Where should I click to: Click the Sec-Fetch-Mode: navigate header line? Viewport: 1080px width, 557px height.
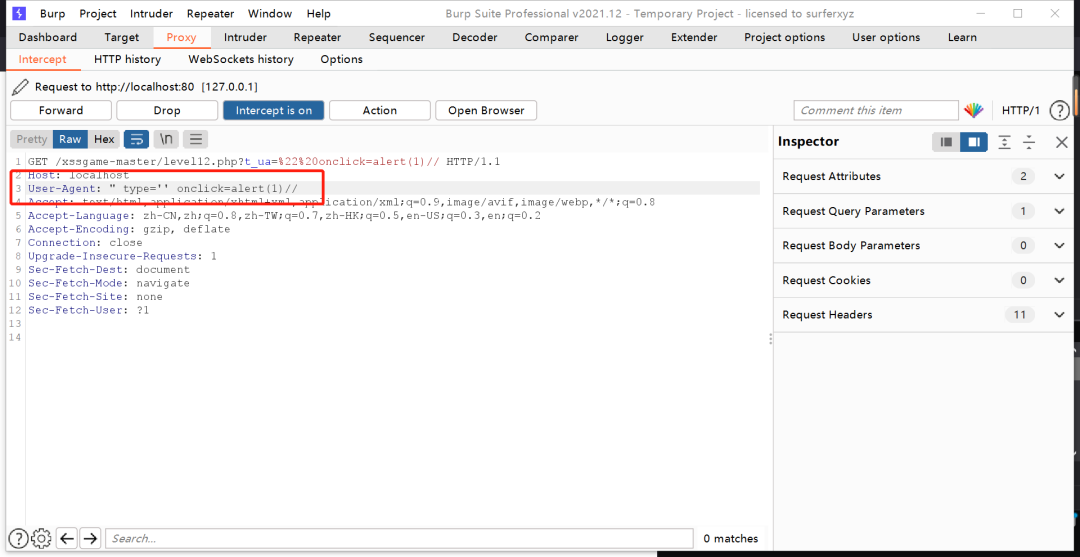[109, 283]
